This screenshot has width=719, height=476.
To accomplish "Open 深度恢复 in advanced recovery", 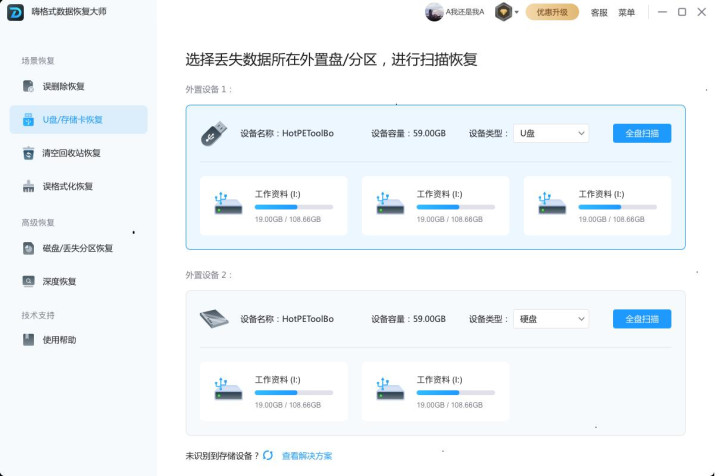I will tap(59, 281).
